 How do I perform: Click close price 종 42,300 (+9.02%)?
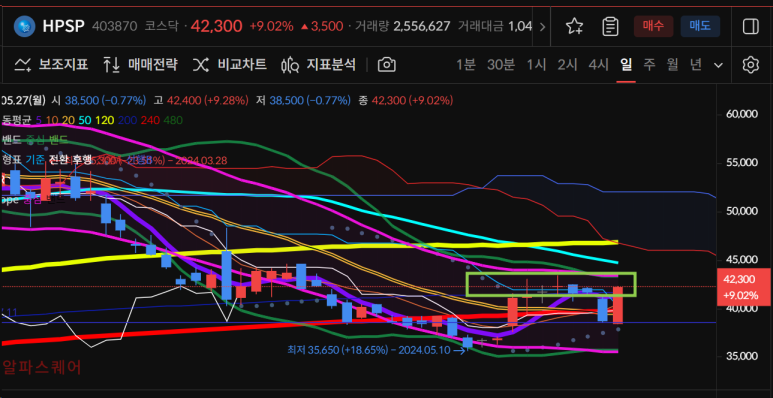click(x=405, y=101)
